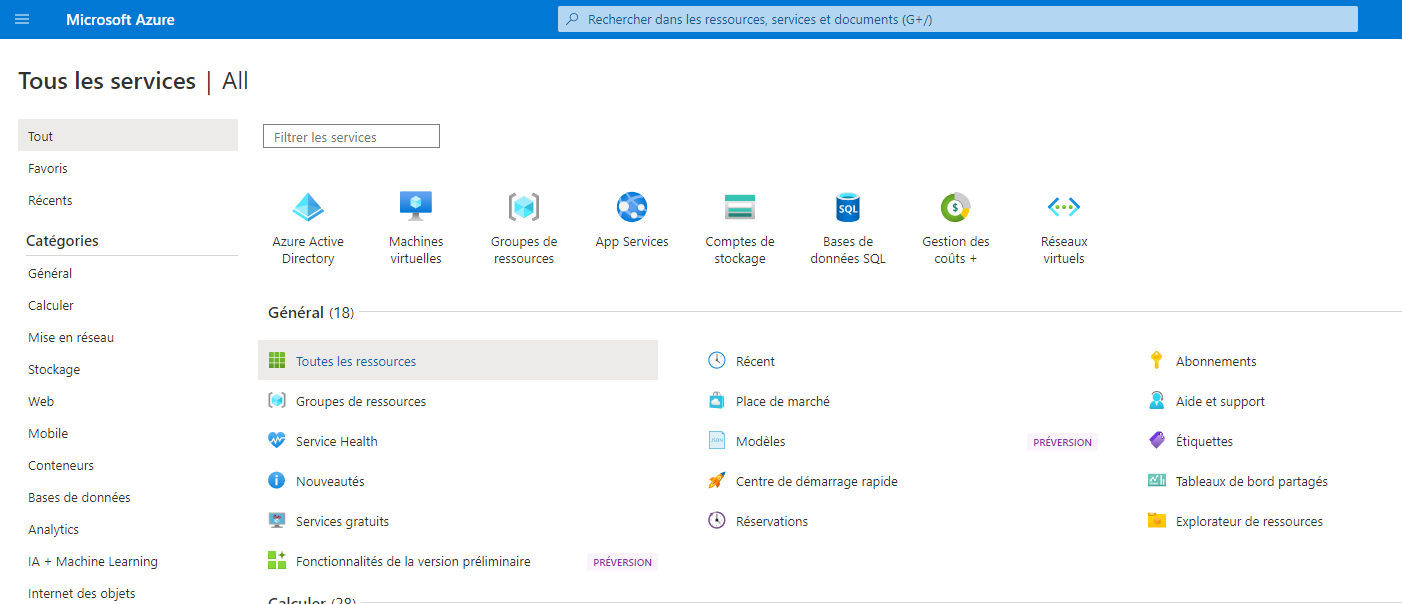Click the Aide et support person icon
Viewport: 1402px width, 604px height.
1157,401
